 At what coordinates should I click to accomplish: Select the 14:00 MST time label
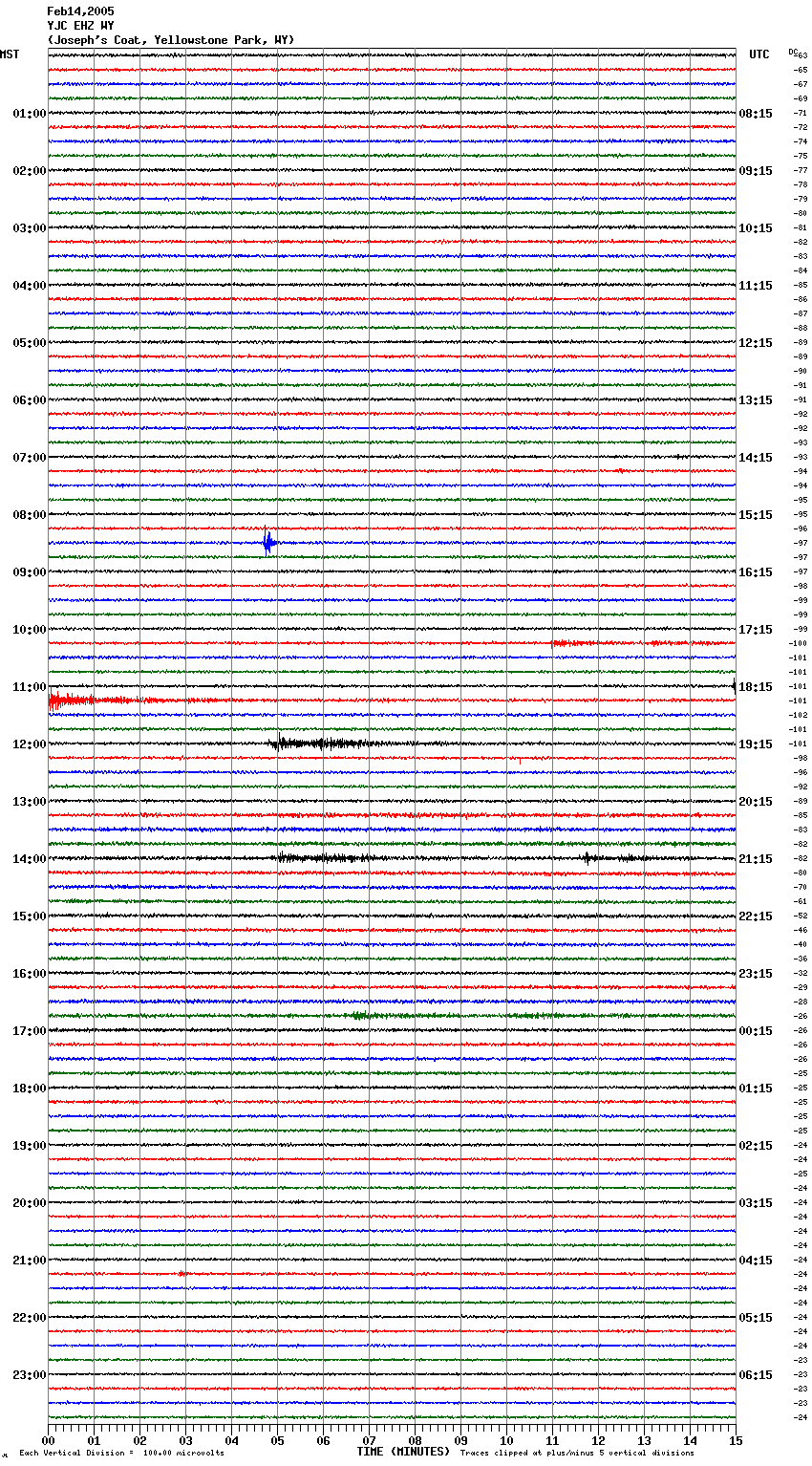point(30,859)
